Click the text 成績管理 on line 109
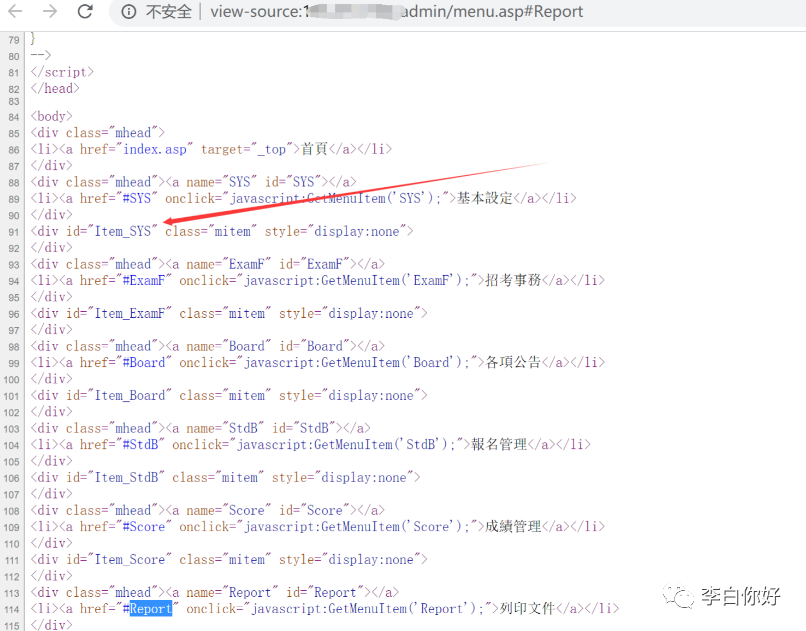This screenshot has width=806, height=631. [x=513, y=527]
